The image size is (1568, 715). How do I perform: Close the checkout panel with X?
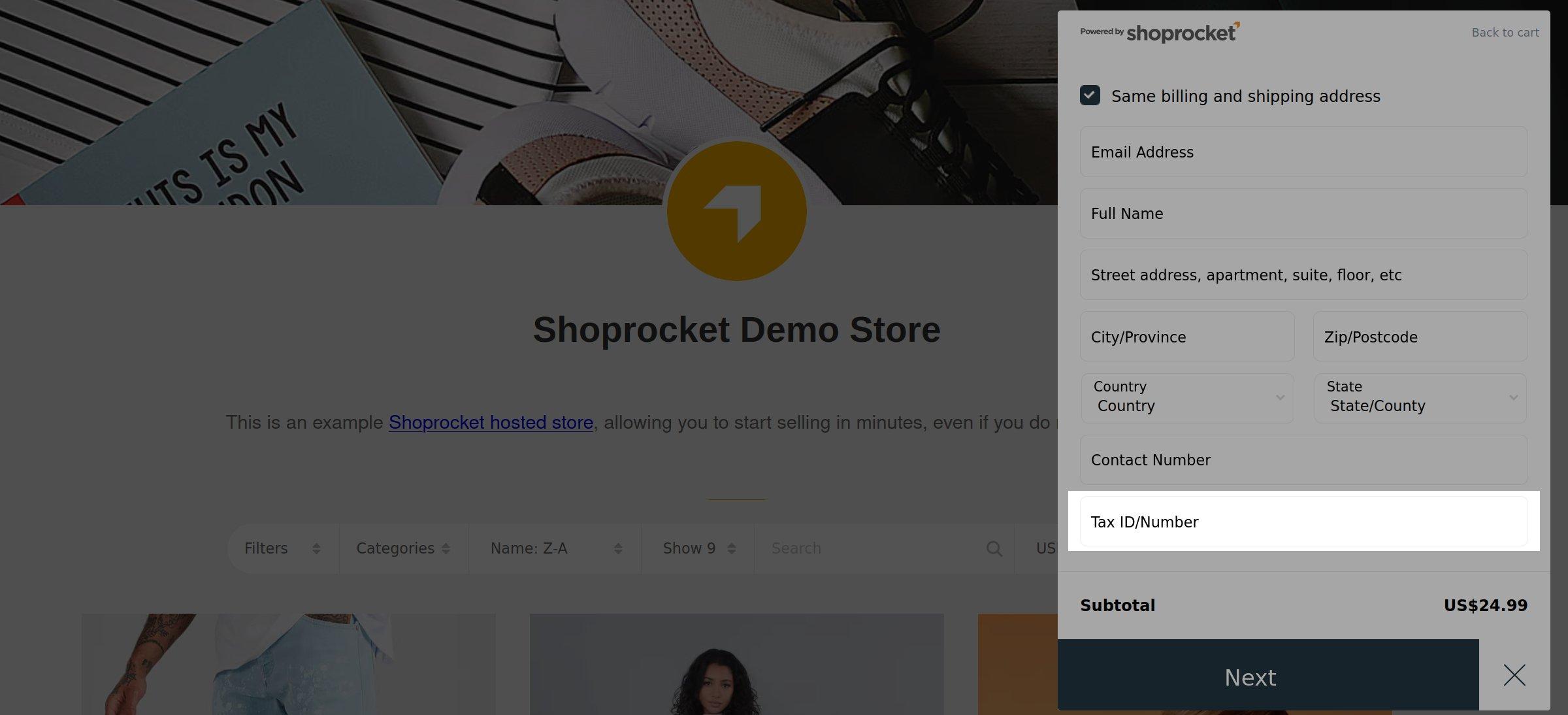tap(1514, 674)
